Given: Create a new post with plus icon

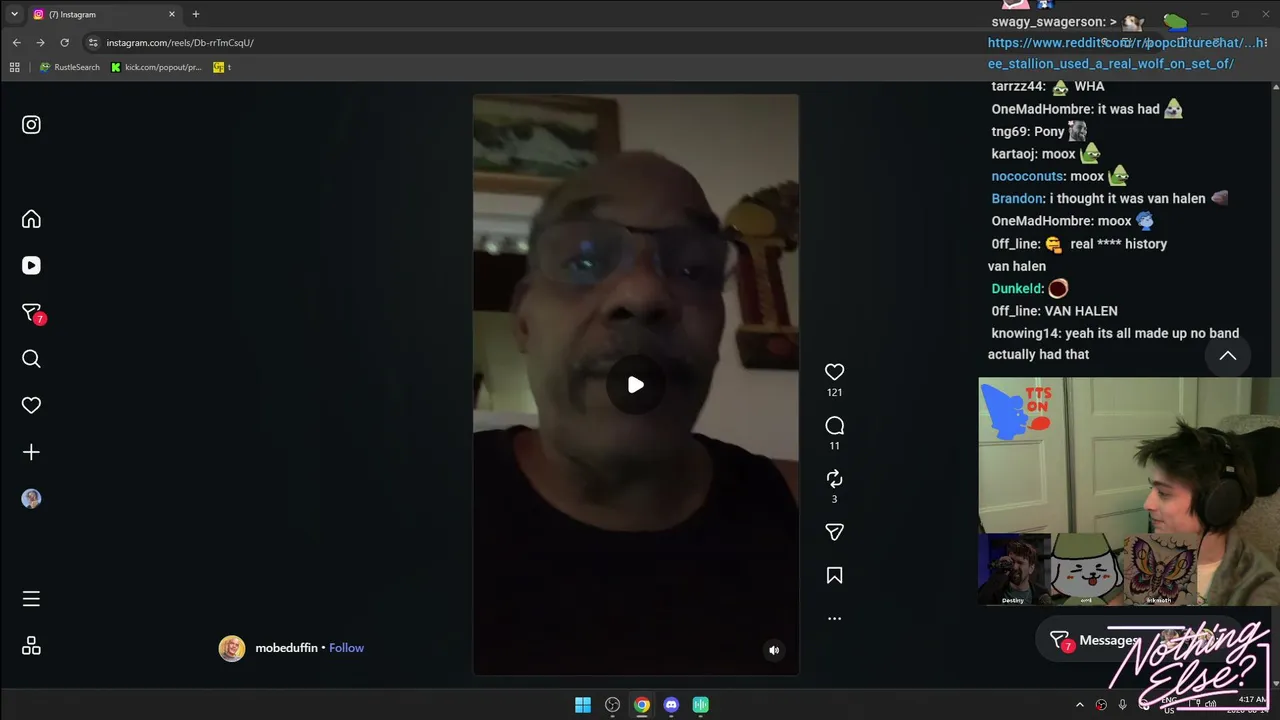Looking at the screenshot, I should click(x=31, y=452).
